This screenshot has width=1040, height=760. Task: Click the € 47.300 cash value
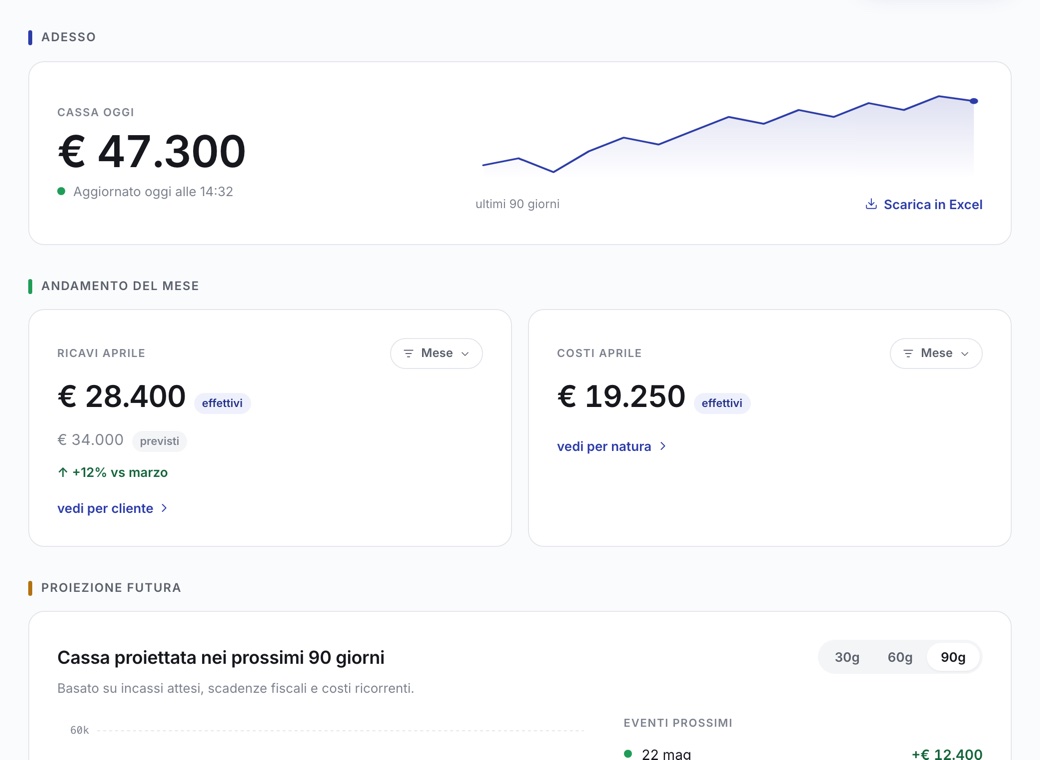[152, 151]
